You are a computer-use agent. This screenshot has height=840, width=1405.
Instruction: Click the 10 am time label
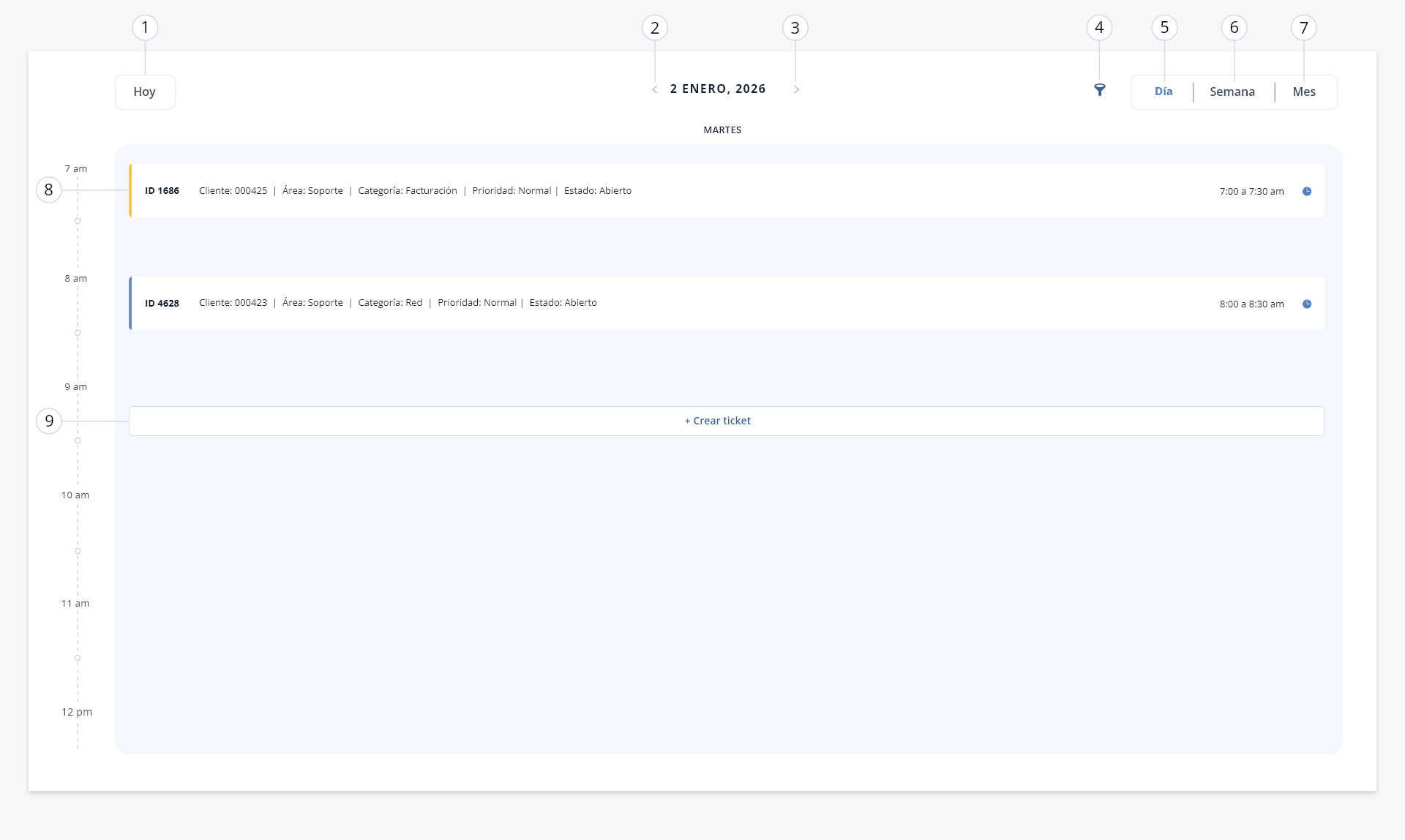click(75, 495)
